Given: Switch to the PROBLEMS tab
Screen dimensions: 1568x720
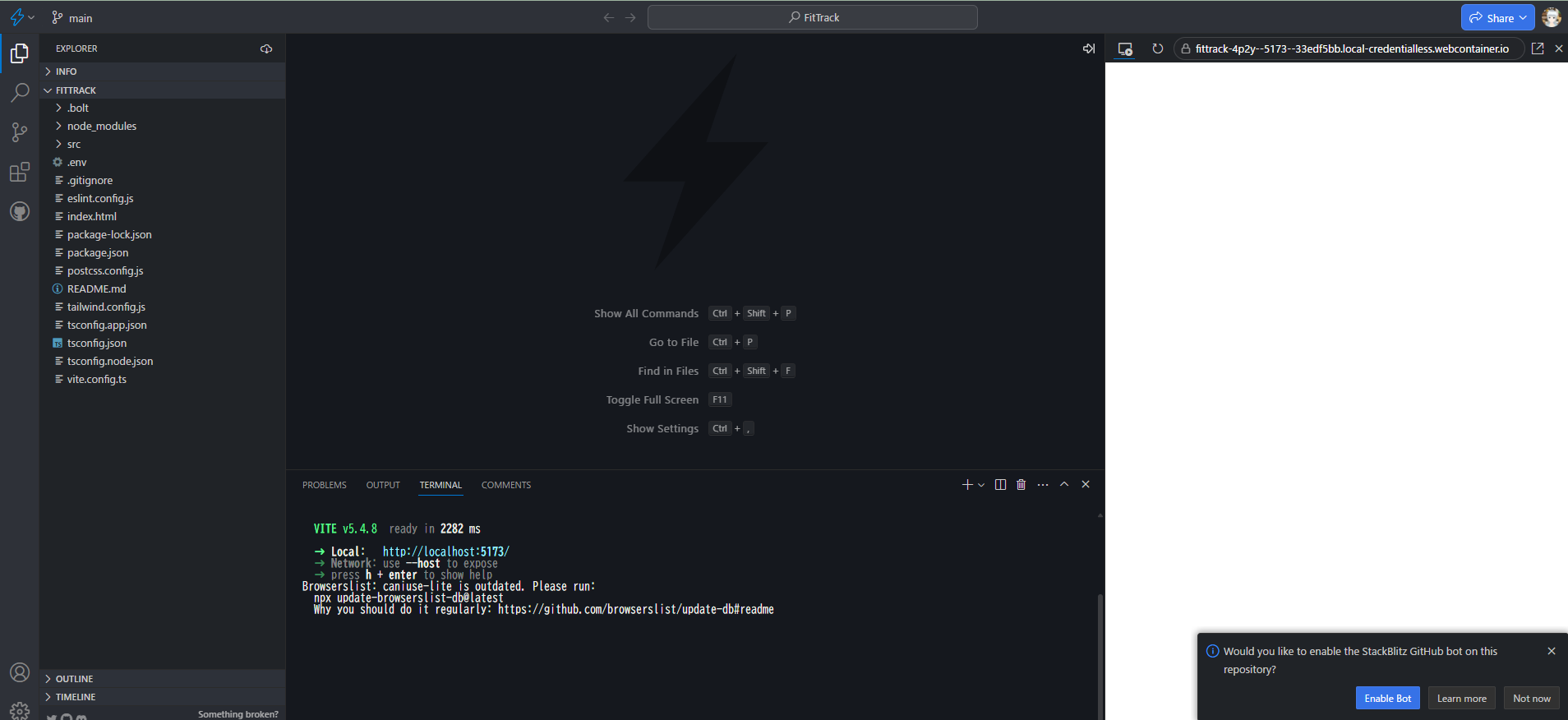Looking at the screenshot, I should click(325, 485).
